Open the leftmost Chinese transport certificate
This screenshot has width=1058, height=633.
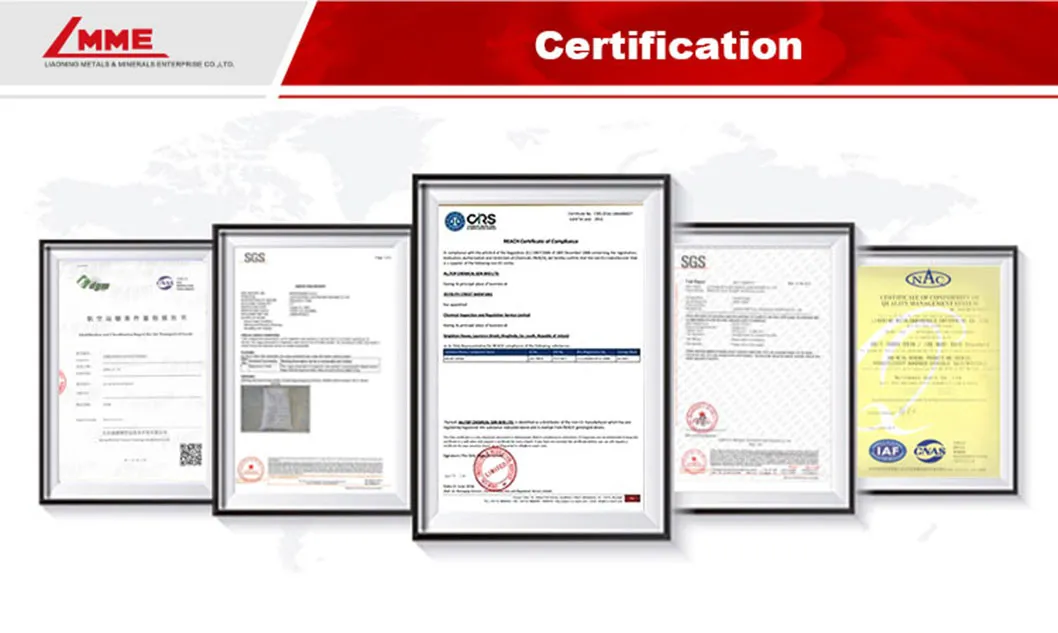pyautogui.click(x=127, y=370)
